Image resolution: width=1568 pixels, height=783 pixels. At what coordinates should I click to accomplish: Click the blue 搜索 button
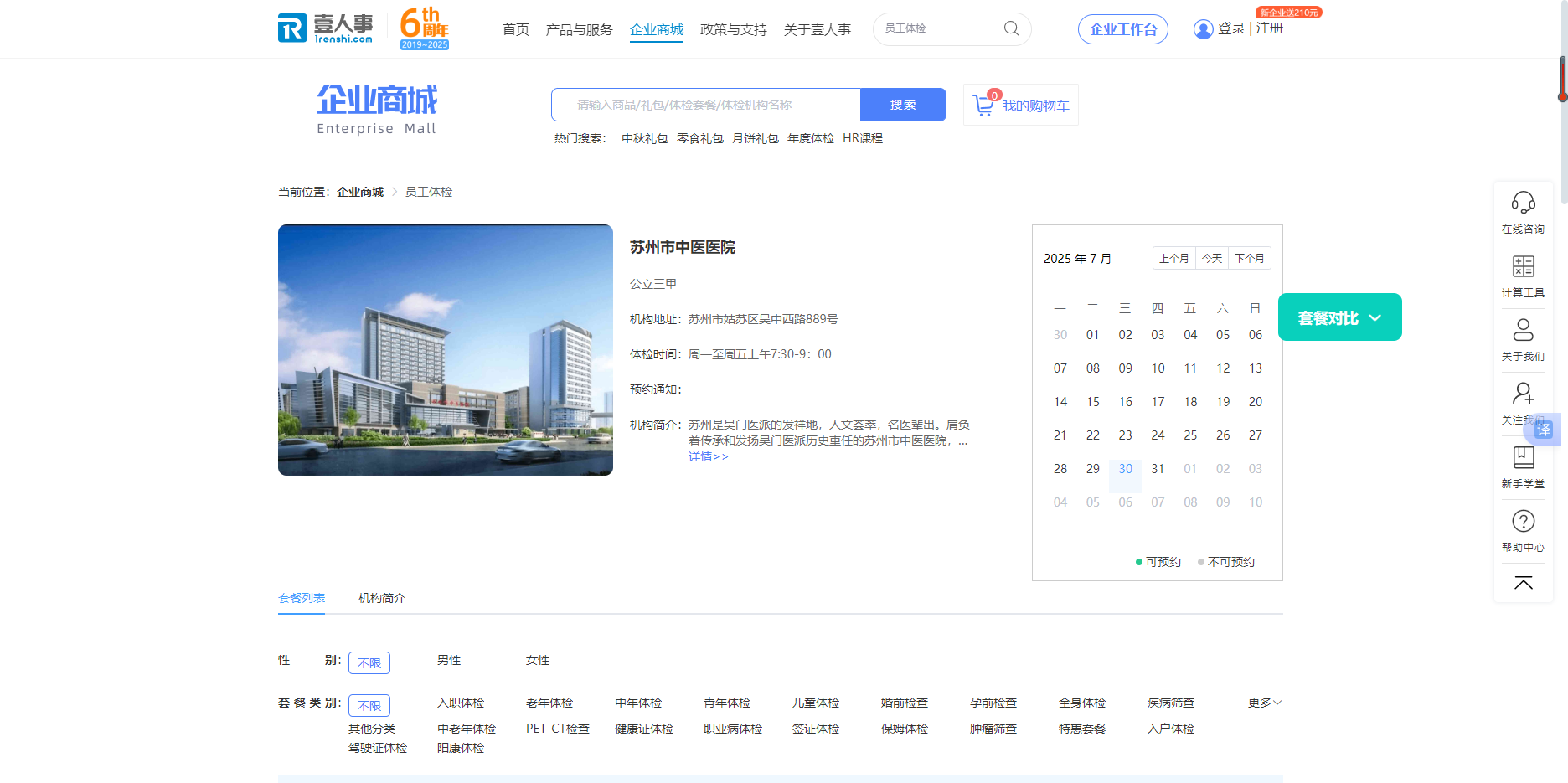click(903, 105)
